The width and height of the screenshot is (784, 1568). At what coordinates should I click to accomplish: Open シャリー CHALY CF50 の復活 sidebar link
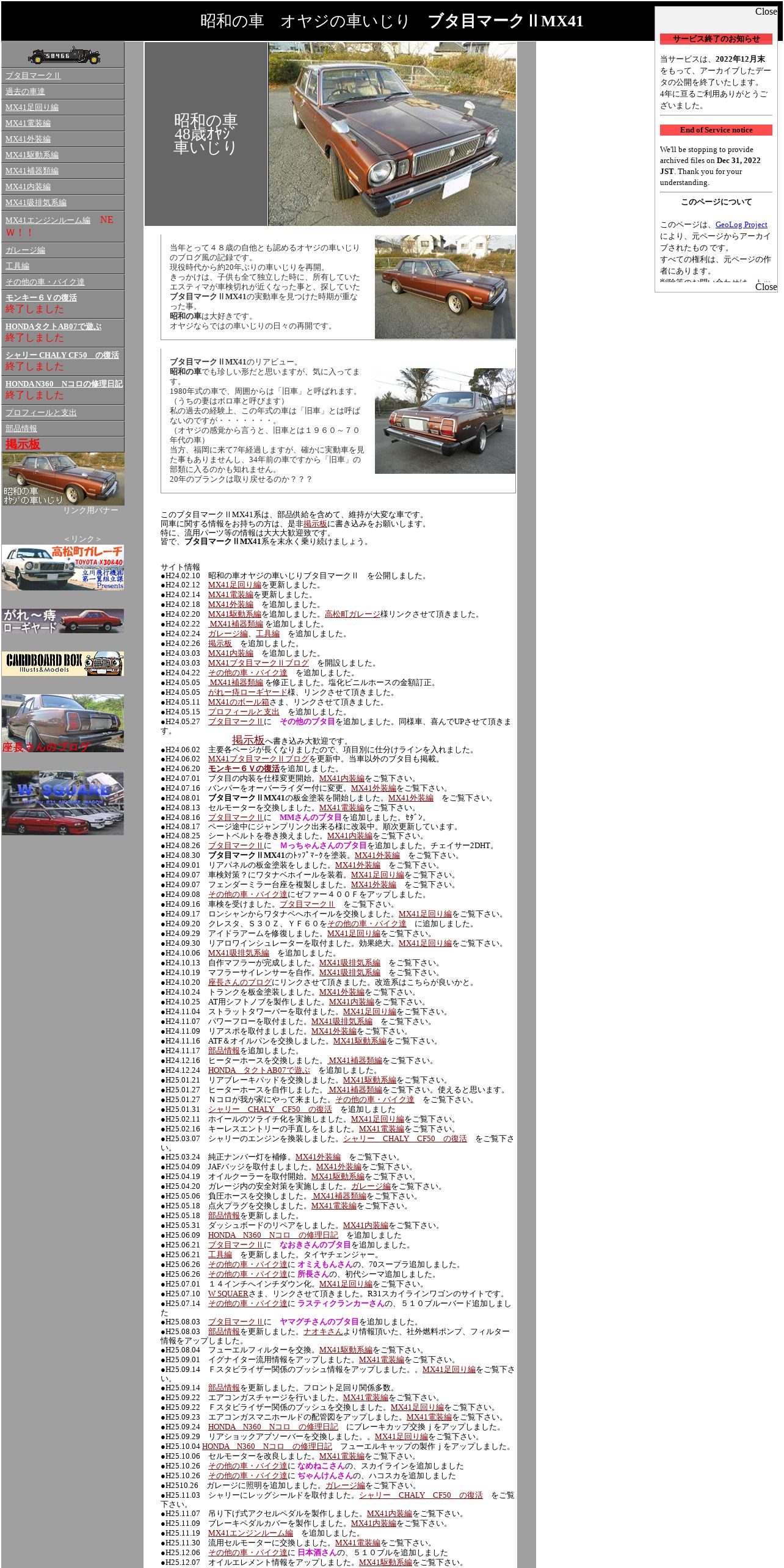[x=62, y=355]
